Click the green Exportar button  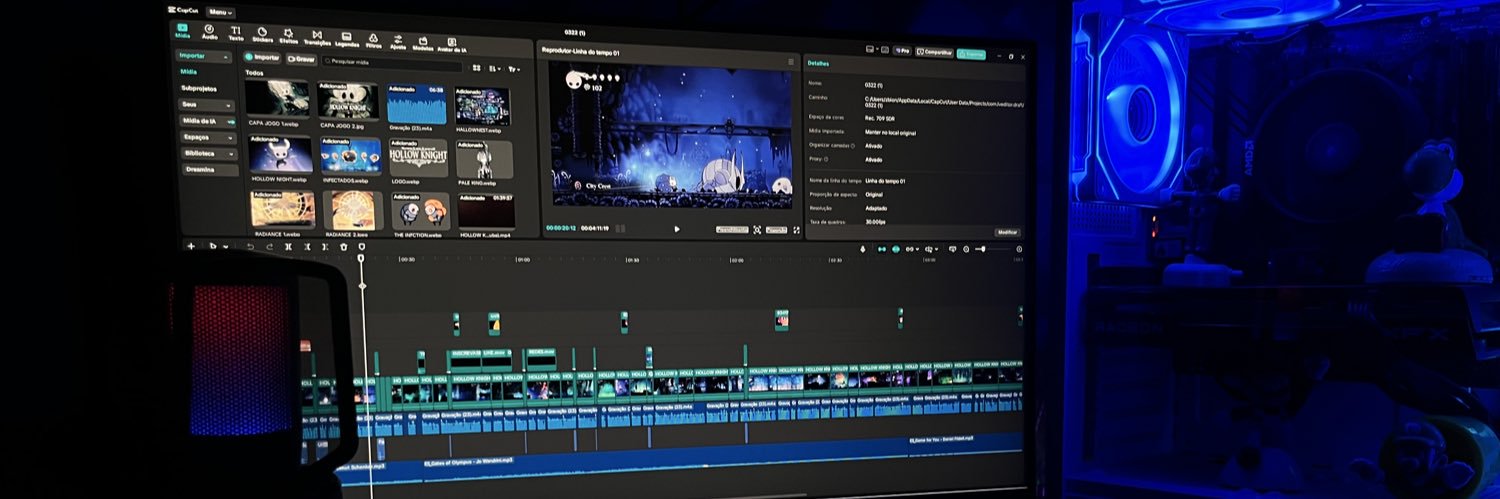pyautogui.click(x=971, y=54)
